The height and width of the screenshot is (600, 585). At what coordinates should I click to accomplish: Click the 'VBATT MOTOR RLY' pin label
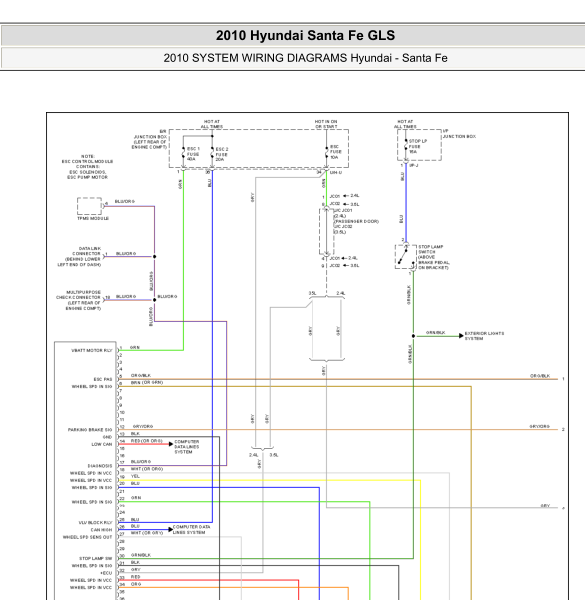coord(92,351)
